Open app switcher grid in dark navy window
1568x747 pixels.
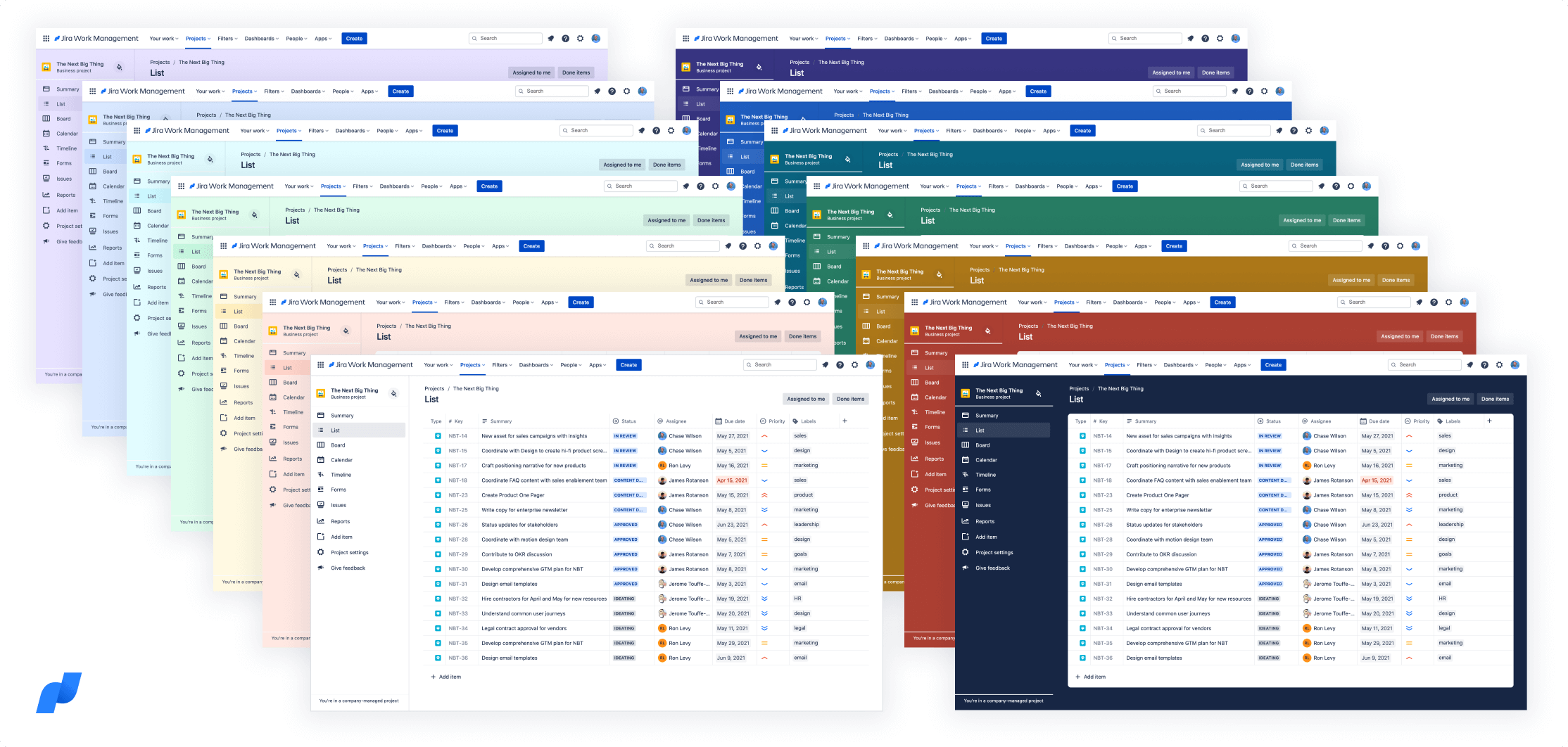tap(965, 365)
